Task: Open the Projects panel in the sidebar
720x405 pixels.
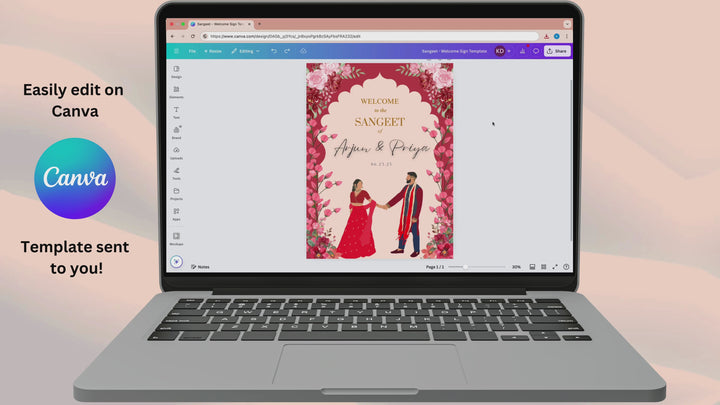Action: (176, 194)
